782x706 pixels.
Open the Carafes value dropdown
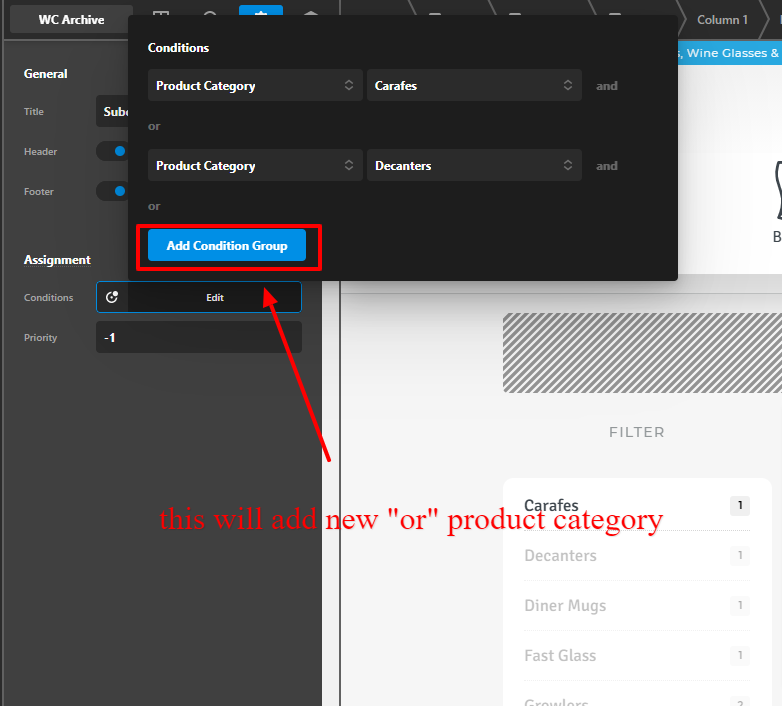click(473, 86)
